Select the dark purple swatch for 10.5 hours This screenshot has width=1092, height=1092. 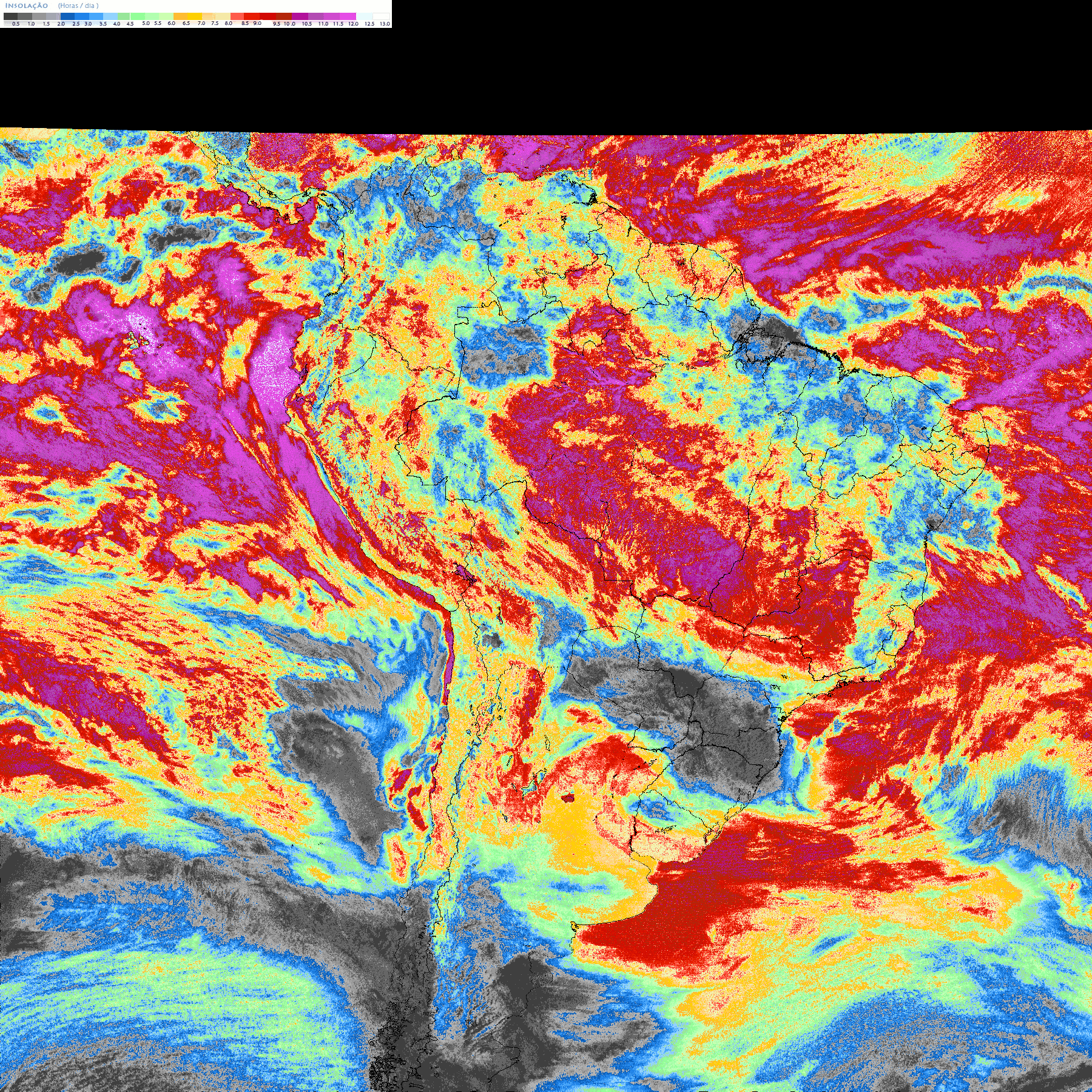(300, 16)
